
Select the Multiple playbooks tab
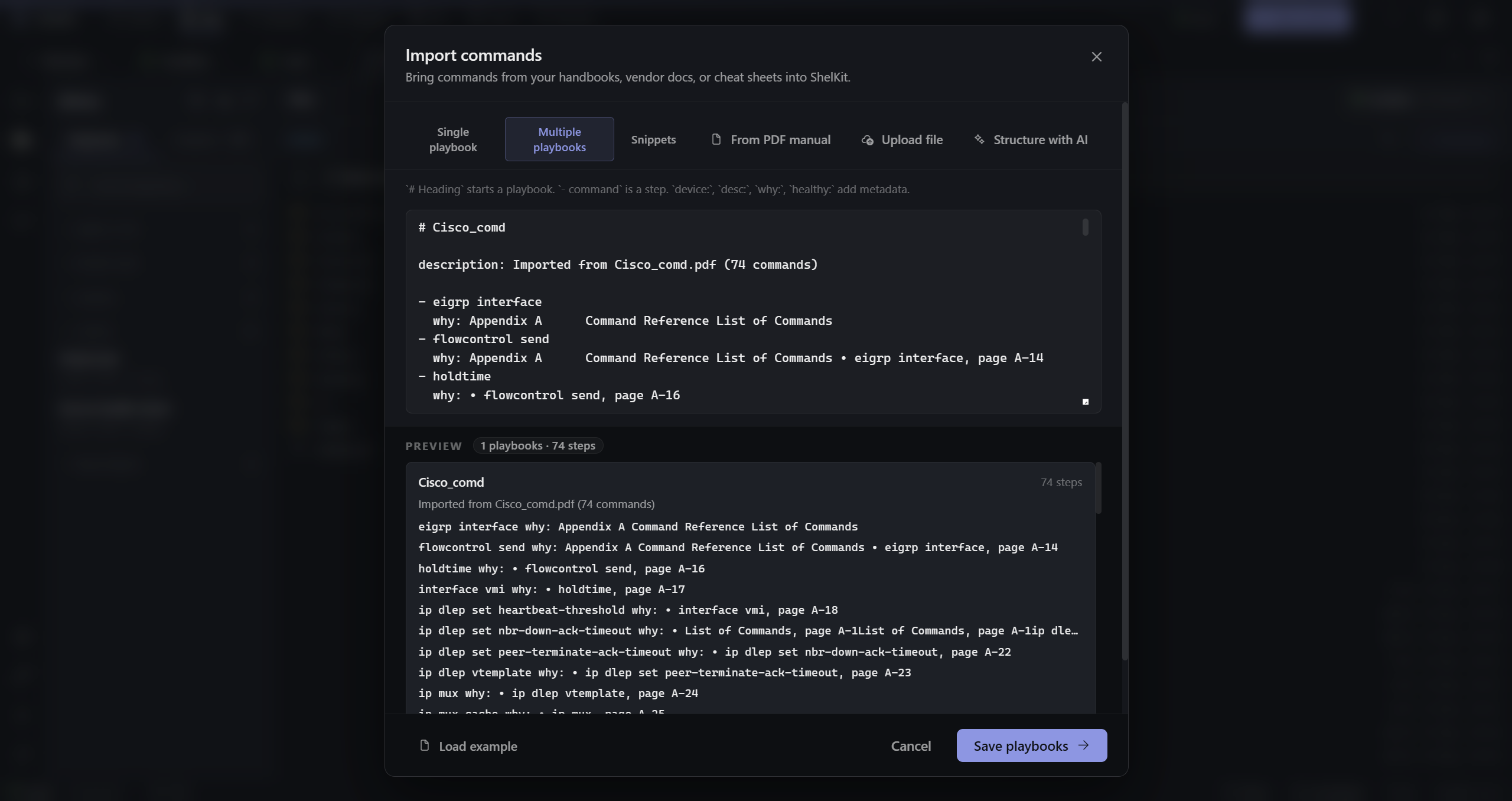[559, 139]
